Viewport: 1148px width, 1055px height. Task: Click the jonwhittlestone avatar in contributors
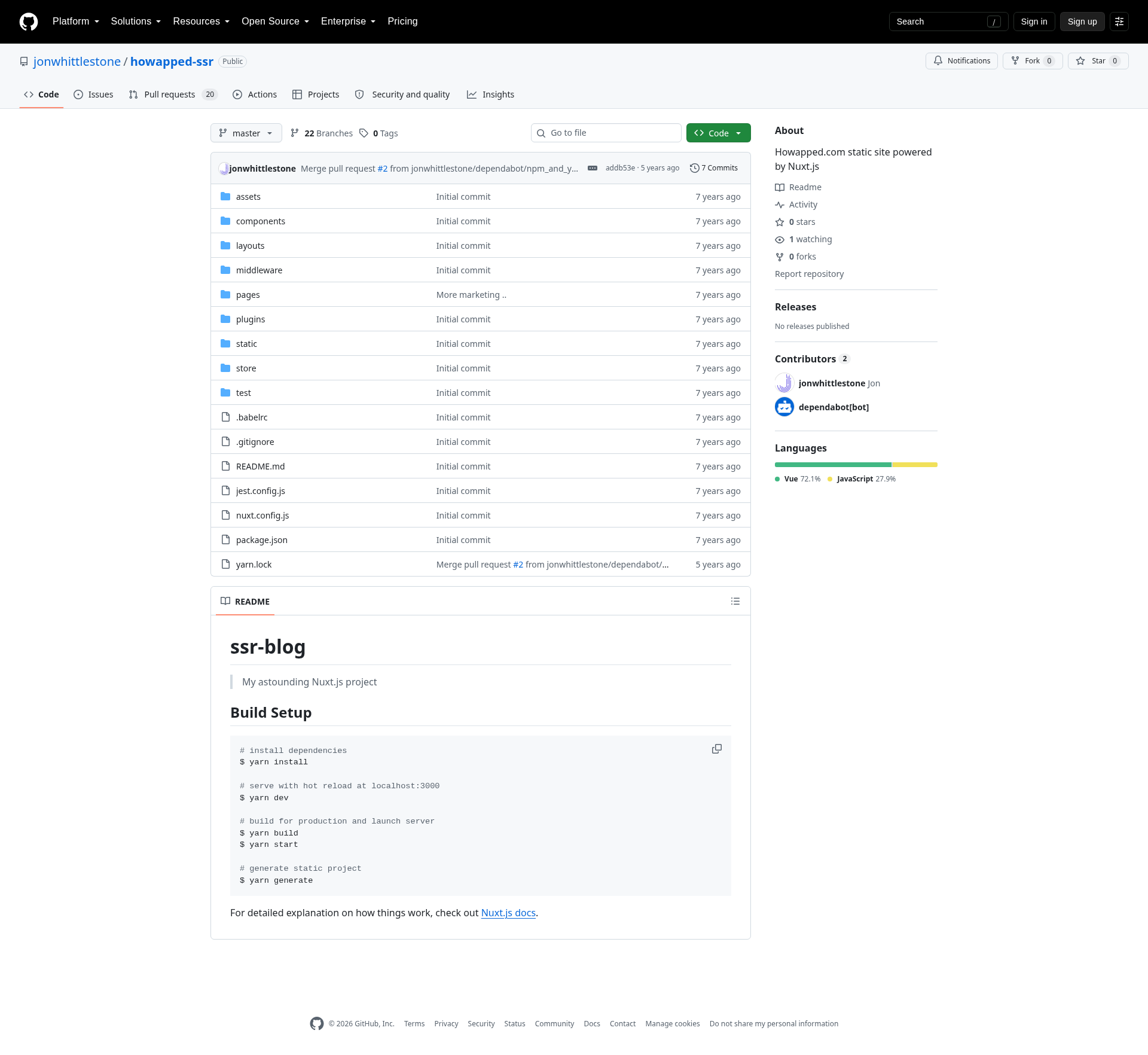(x=784, y=383)
